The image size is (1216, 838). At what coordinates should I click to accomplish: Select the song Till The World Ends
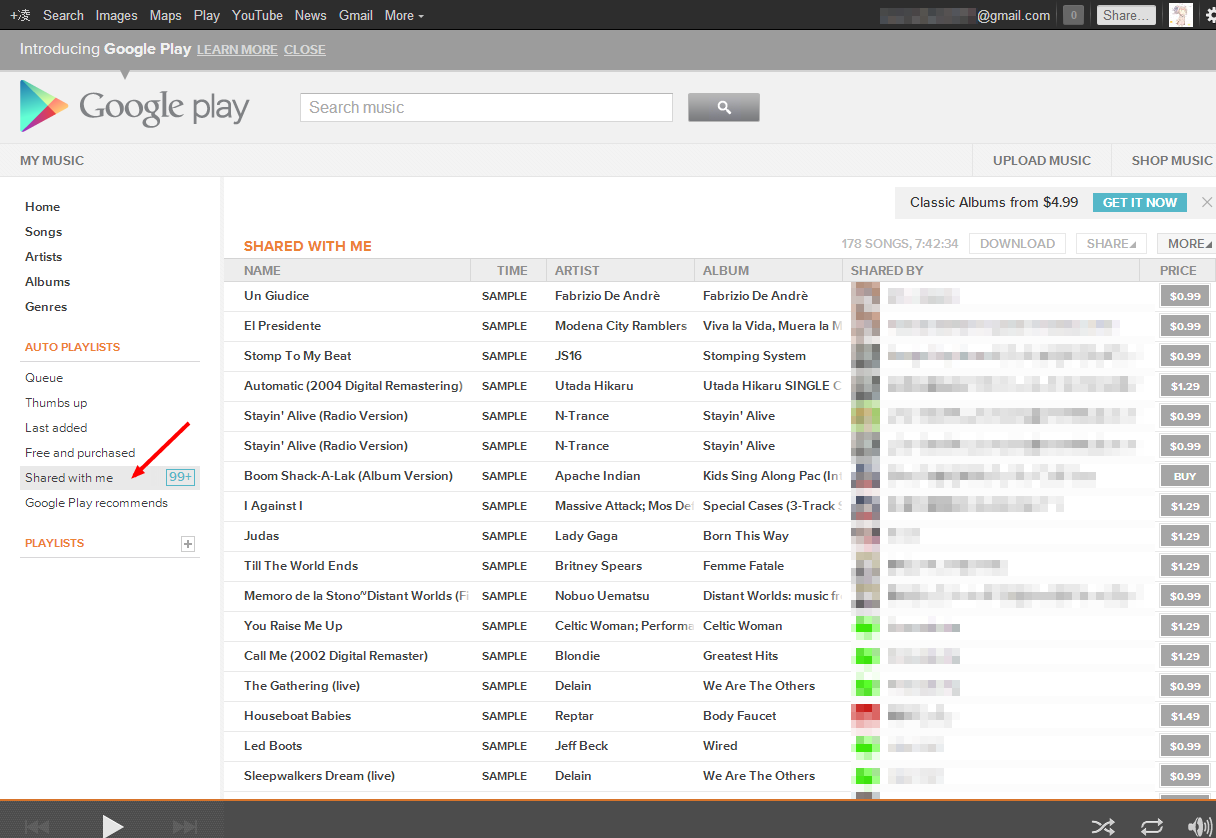click(x=301, y=566)
